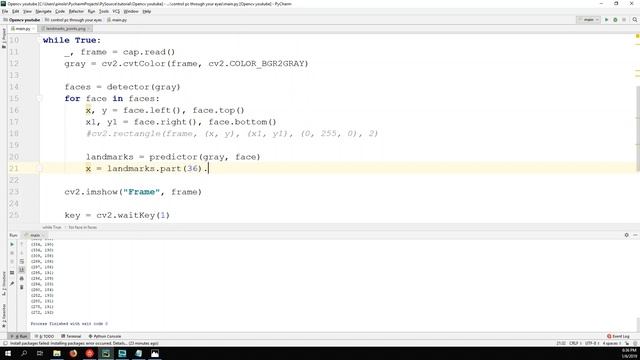This screenshot has width=640, height=360.
Task: Open the Project tool window sidebar tab
Action: [4, 37]
